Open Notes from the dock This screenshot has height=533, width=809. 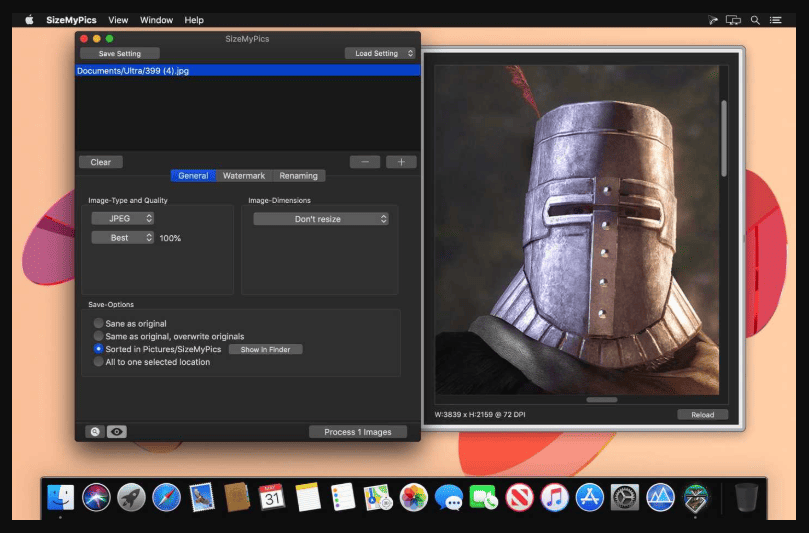(308, 497)
